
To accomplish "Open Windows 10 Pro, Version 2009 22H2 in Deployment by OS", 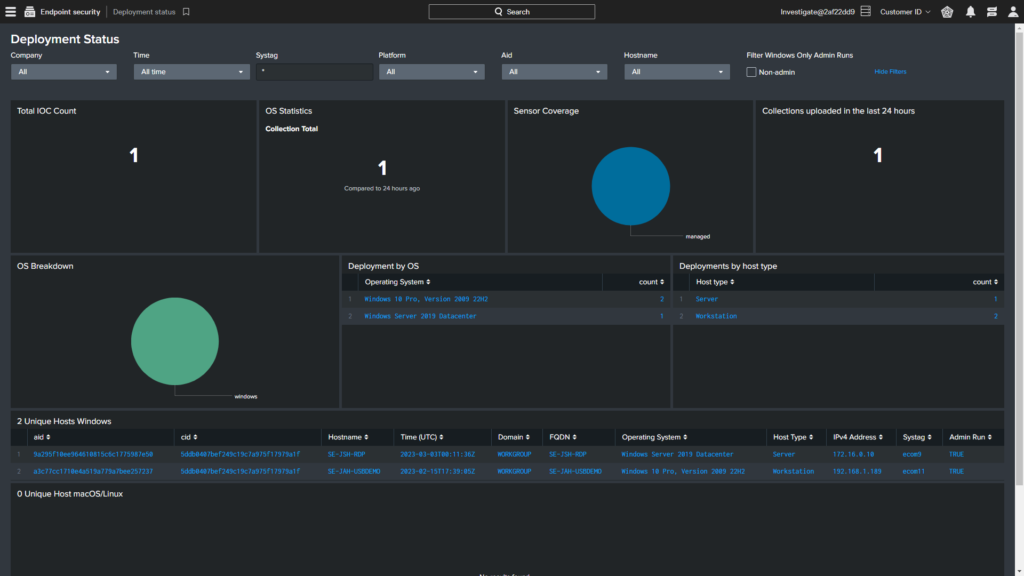I will tap(426, 299).
